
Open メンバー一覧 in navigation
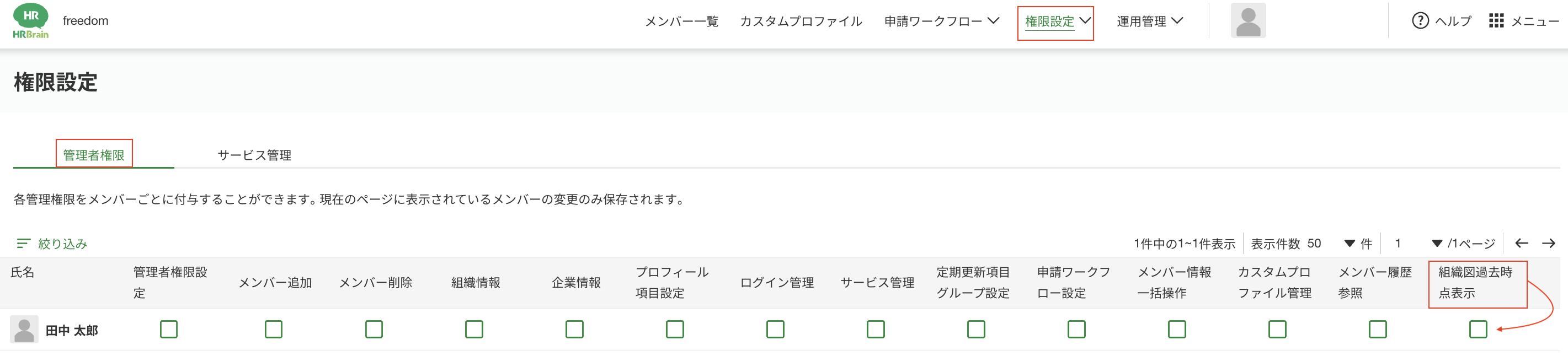pos(681,21)
